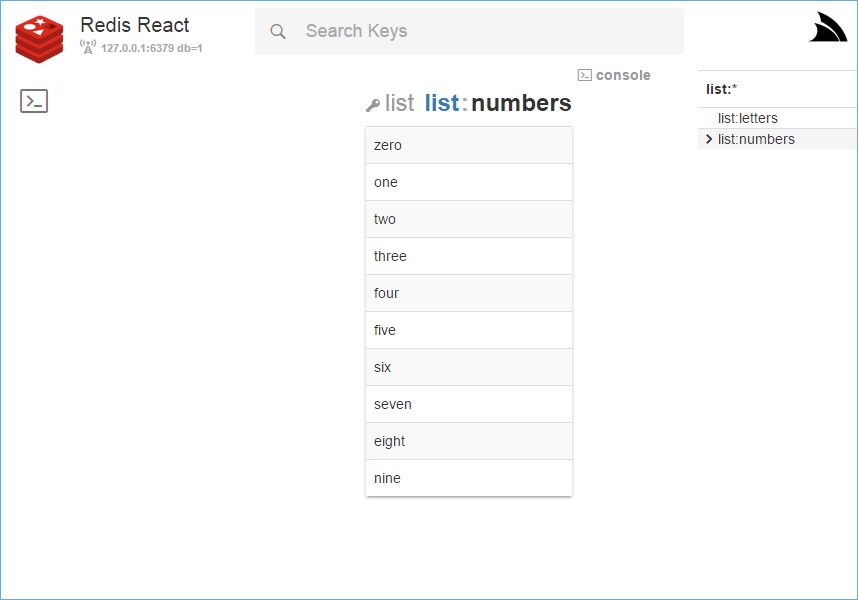858x600 pixels.
Task: Click the list:* pattern heading
Action: click(721, 89)
